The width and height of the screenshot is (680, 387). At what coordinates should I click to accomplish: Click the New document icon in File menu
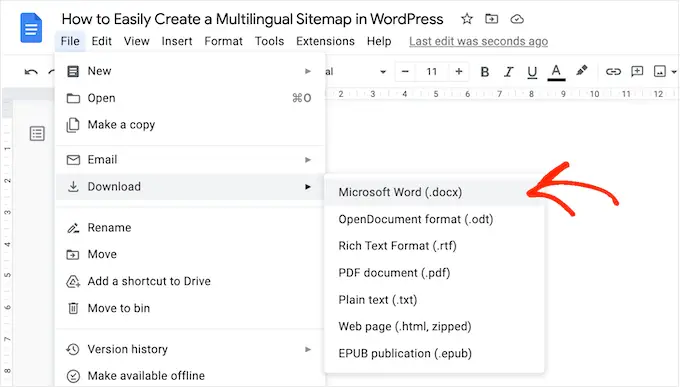click(x=73, y=71)
